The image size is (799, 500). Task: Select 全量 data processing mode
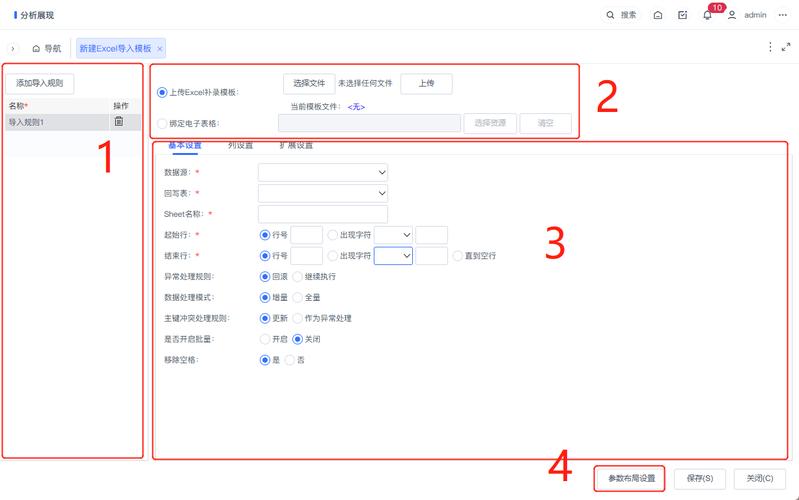point(298,298)
